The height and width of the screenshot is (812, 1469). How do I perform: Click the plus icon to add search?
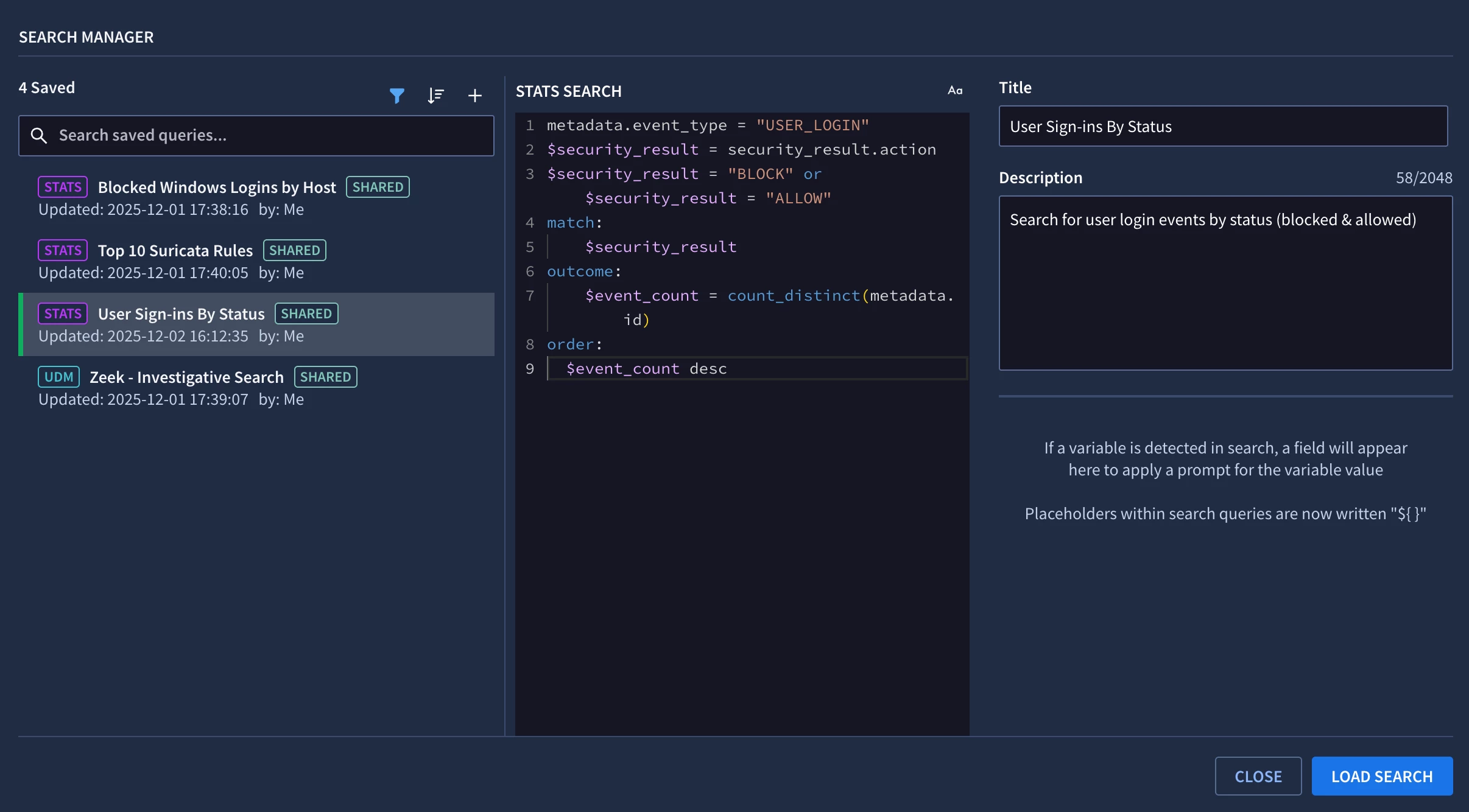coord(475,96)
